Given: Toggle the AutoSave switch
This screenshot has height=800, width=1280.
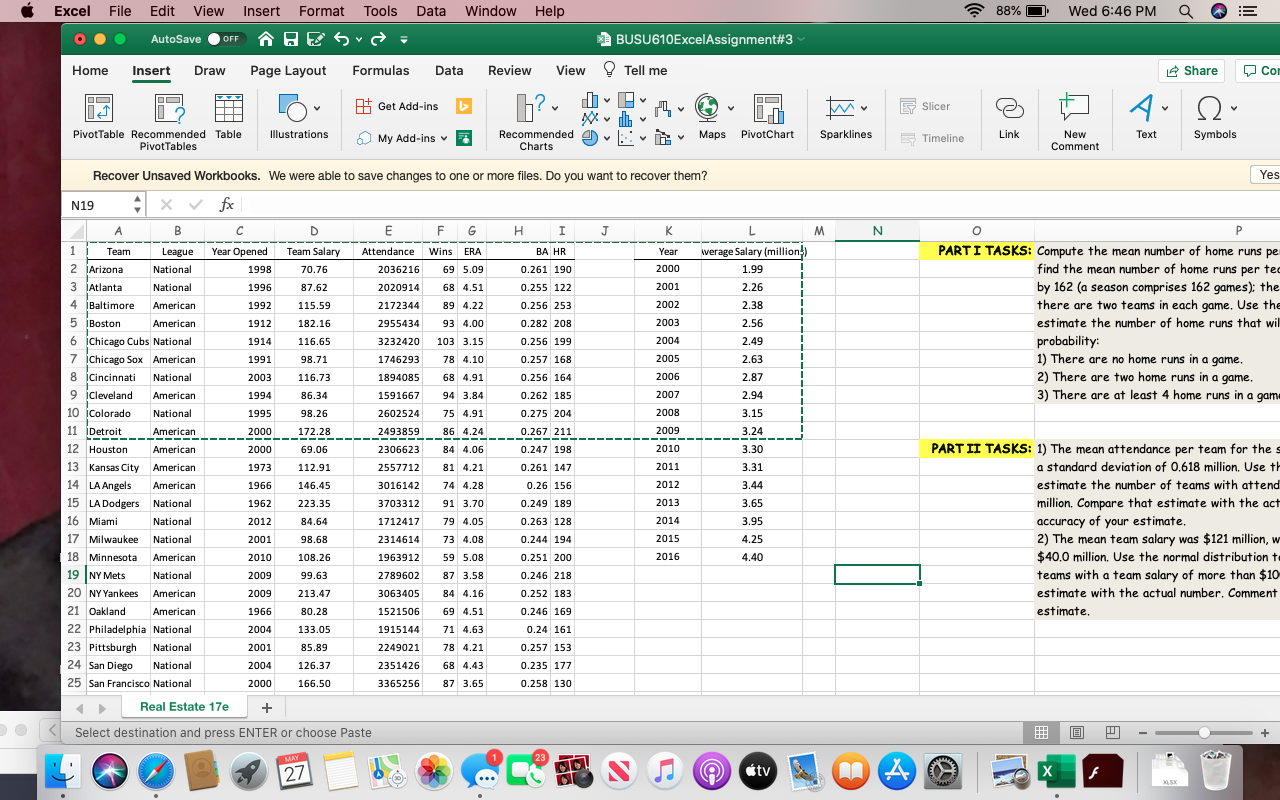Looking at the screenshot, I should tap(227, 39).
